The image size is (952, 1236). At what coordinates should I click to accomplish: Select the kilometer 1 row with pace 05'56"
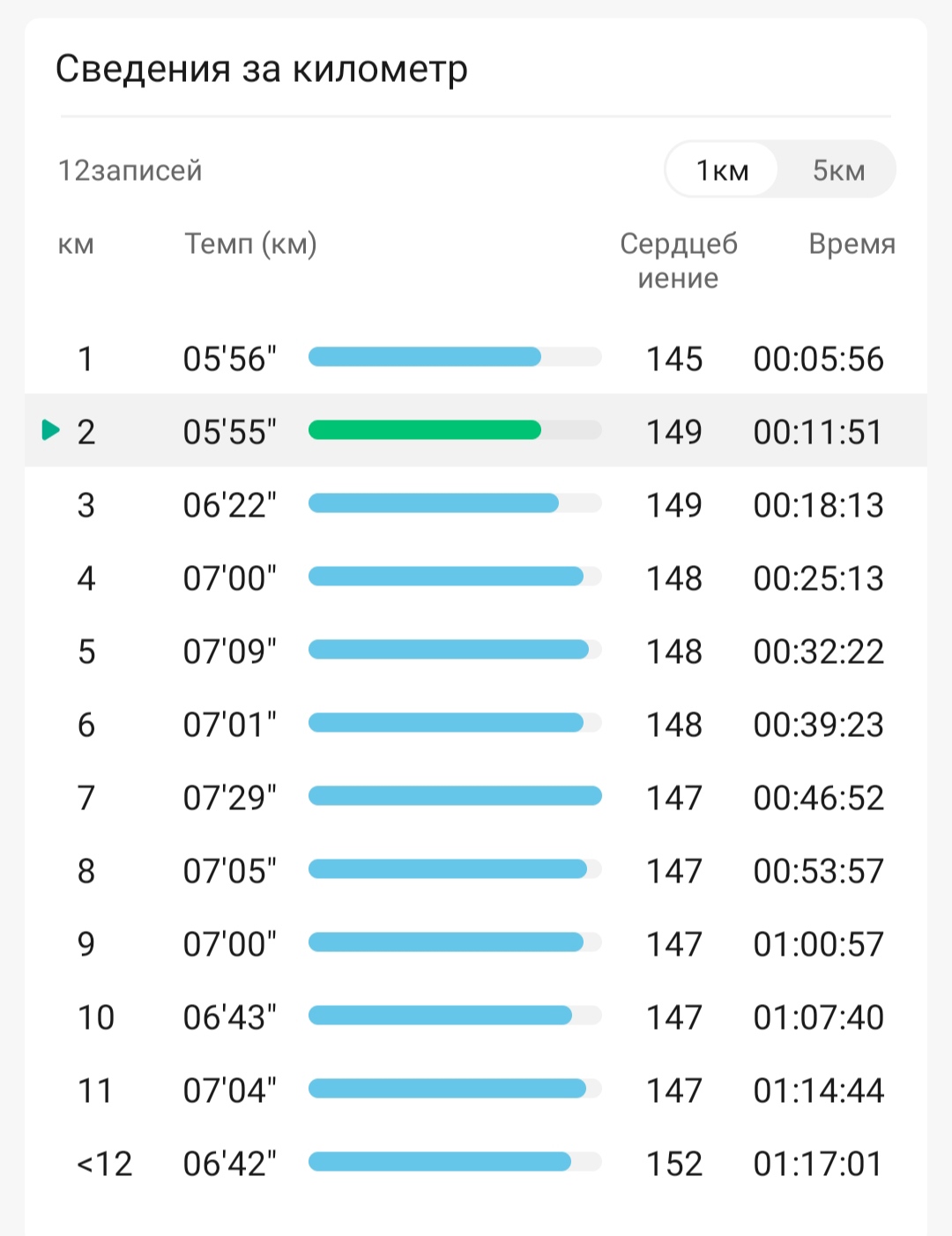[476, 358]
